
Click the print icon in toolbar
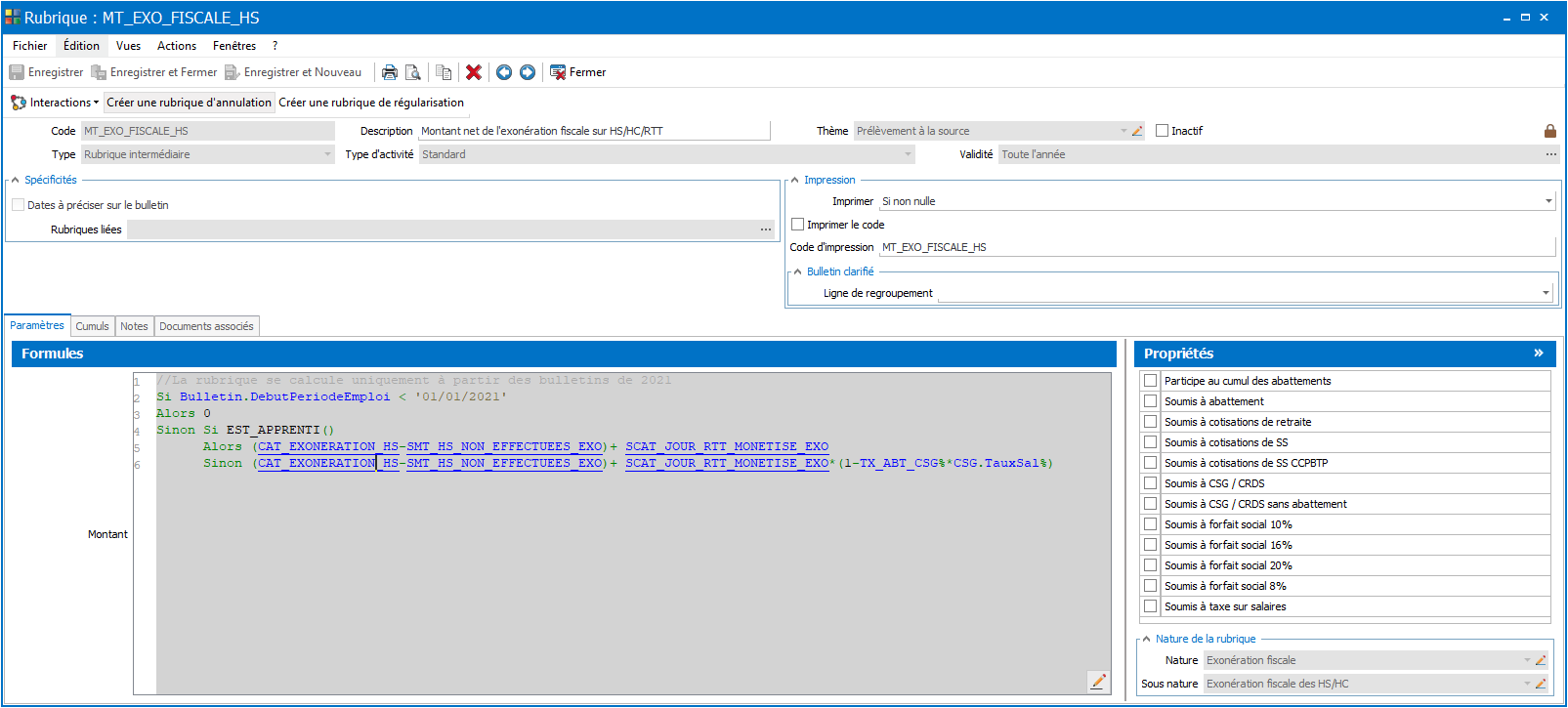point(390,72)
